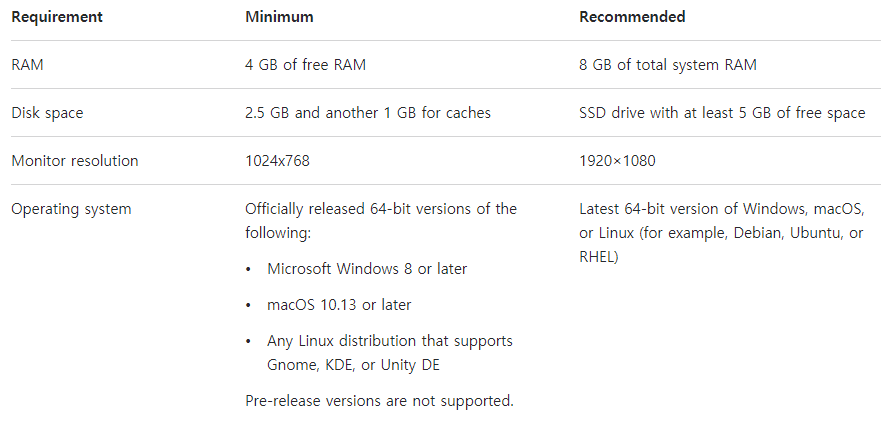Click the 1920×1080 recommended resolution value

[x=617, y=161]
